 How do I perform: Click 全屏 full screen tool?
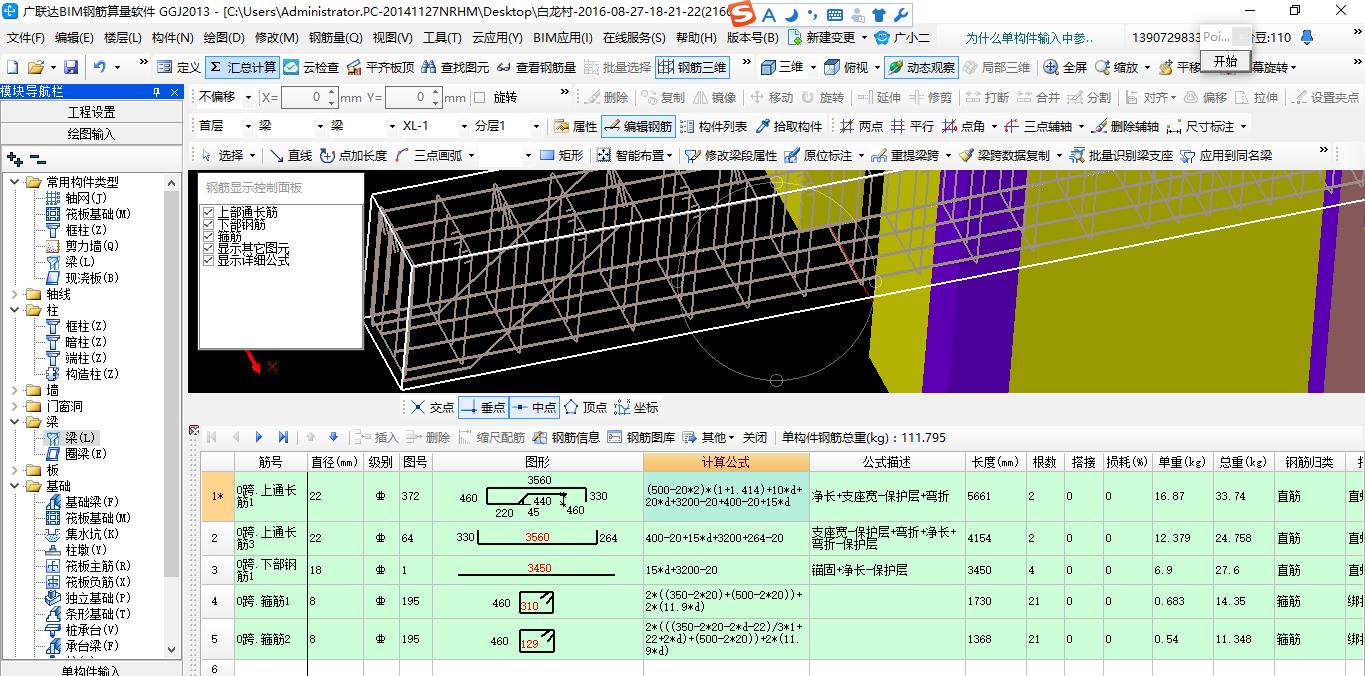pyautogui.click(x=1065, y=67)
